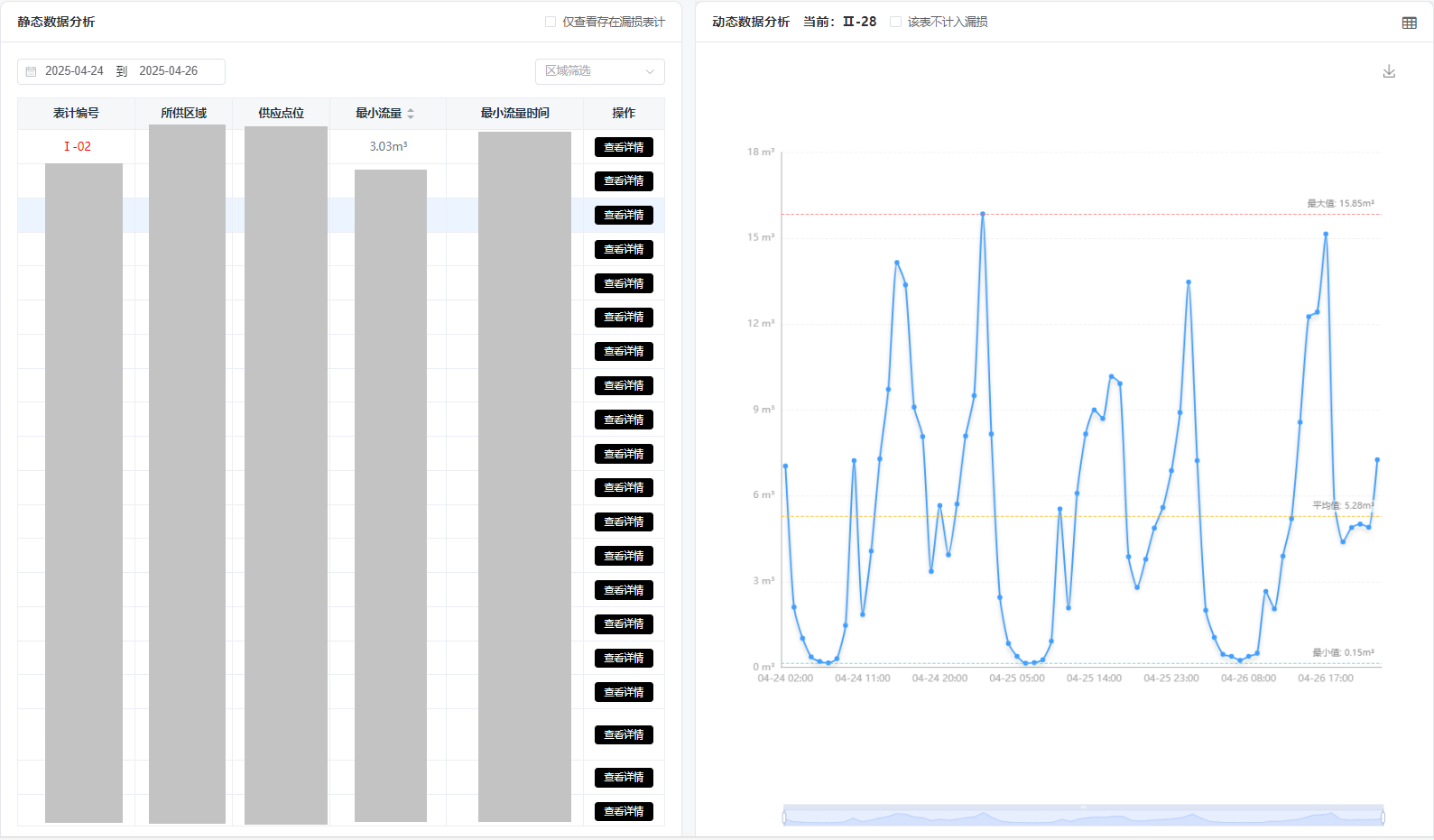The height and width of the screenshot is (840, 1434).
Task: Click the last 查看详情 button in table
Action: [x=624, y=811]
